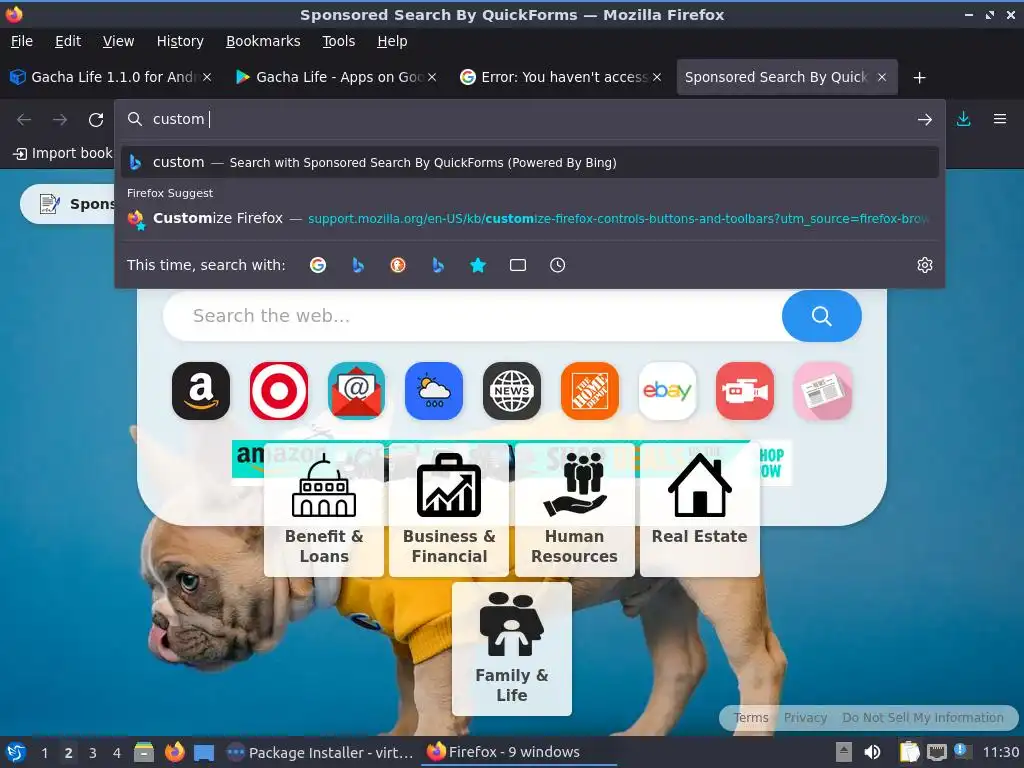Search in Bookmarks via star icon

click(478, 265)
